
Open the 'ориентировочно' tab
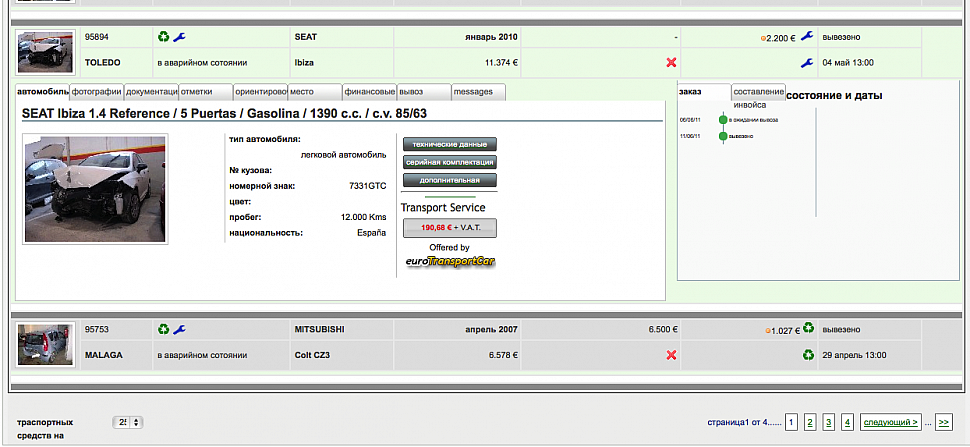[260, 92]
